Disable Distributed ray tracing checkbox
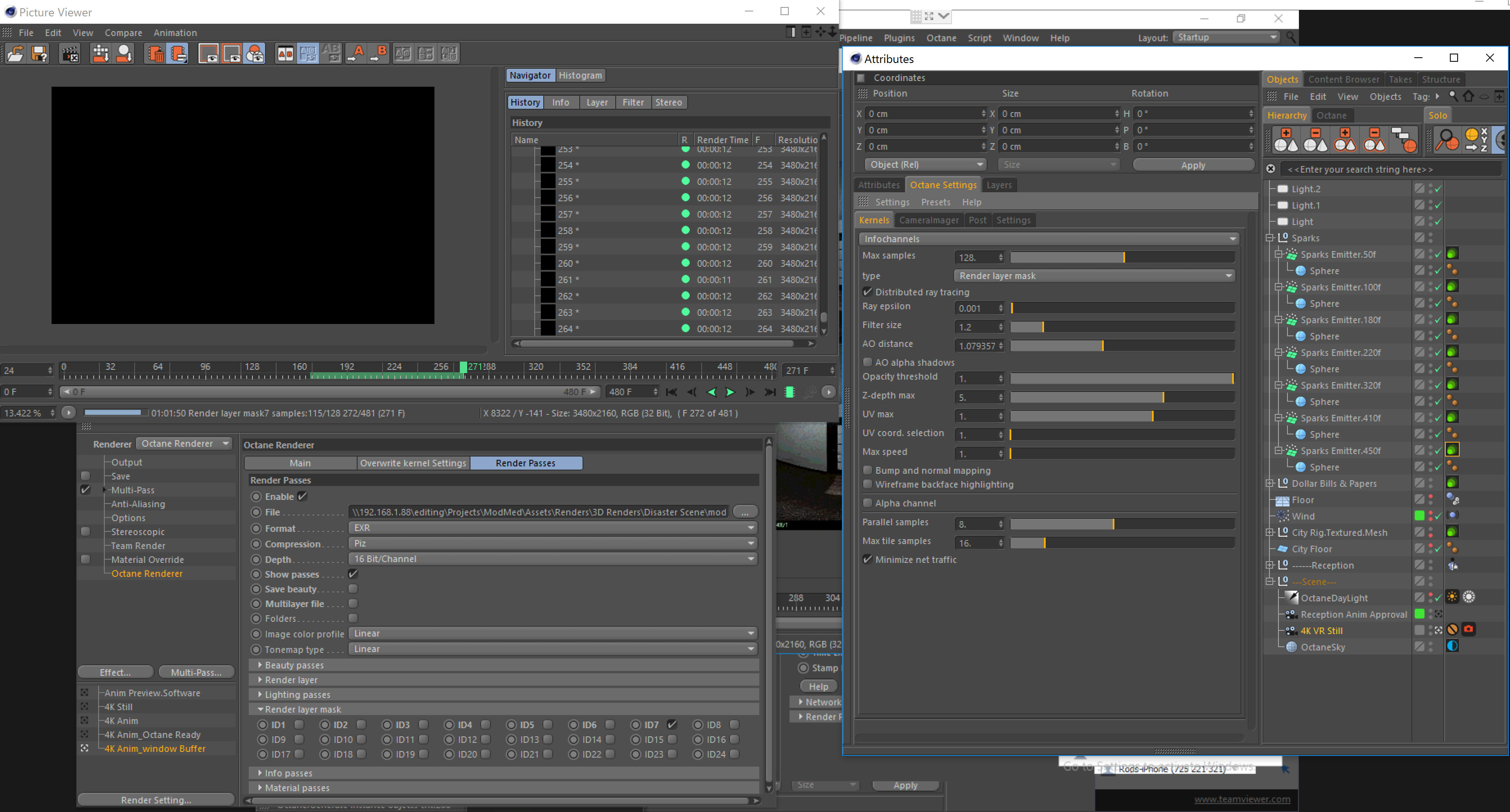The width and height of the screenshot is (1510, 812). coord(868,292)
